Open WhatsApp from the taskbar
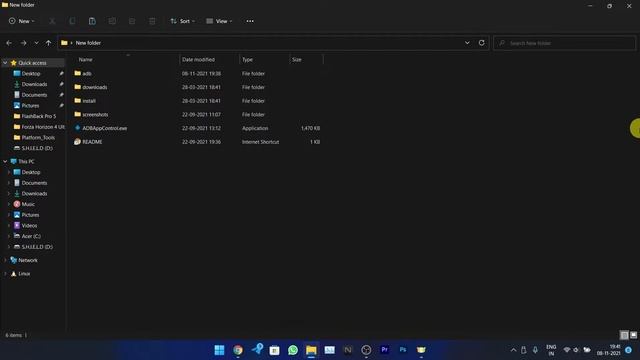Screen dimensions: 640x360 tap(293, 350)
